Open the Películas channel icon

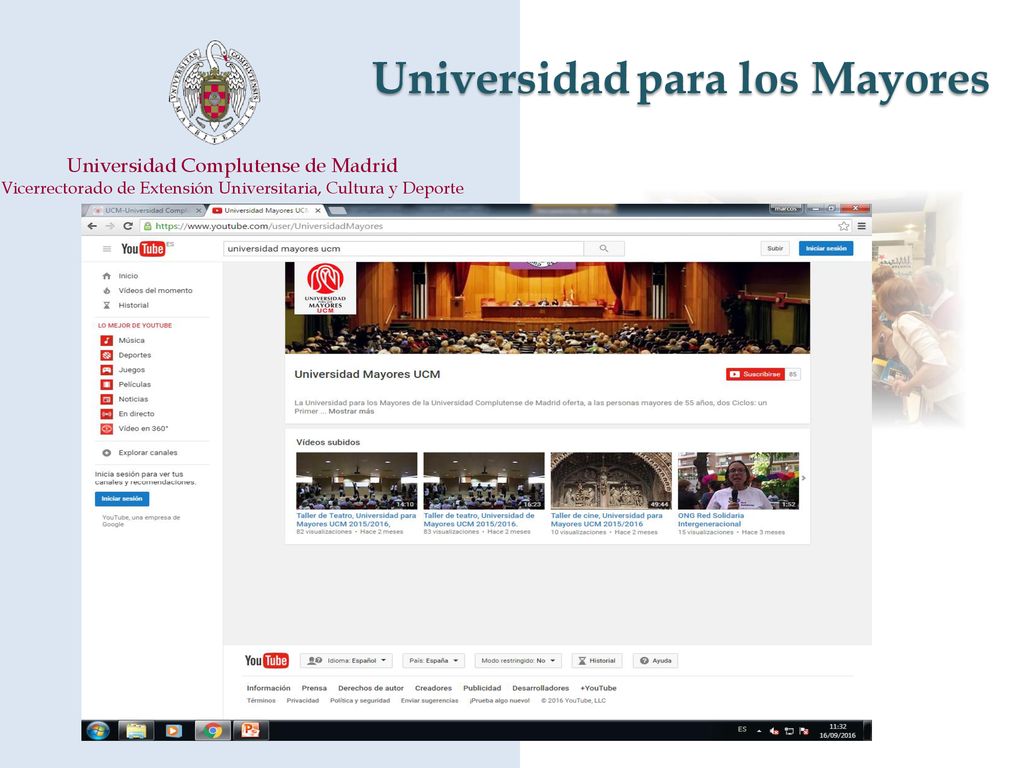point(106,385)
